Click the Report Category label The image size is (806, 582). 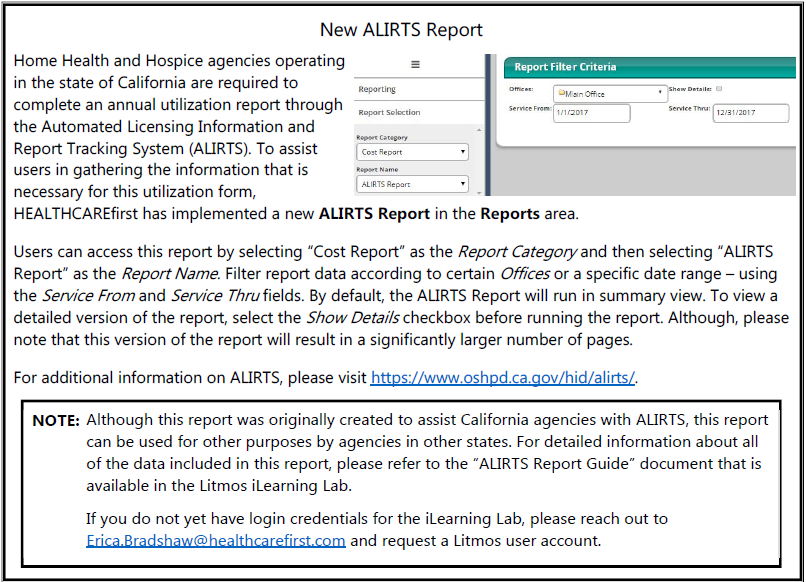(x=382, y=137)
